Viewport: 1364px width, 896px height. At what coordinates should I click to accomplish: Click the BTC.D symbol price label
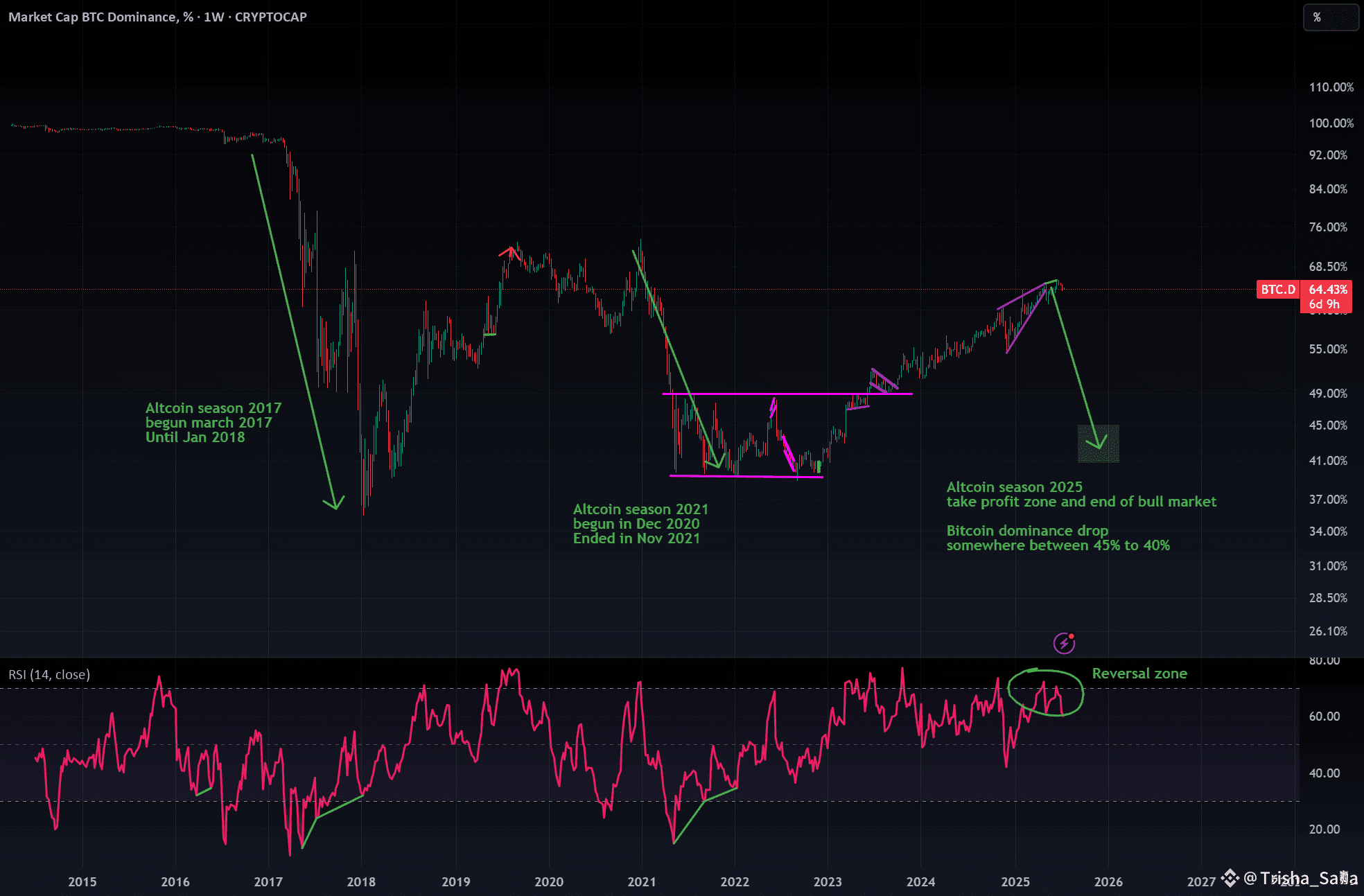1278,289
